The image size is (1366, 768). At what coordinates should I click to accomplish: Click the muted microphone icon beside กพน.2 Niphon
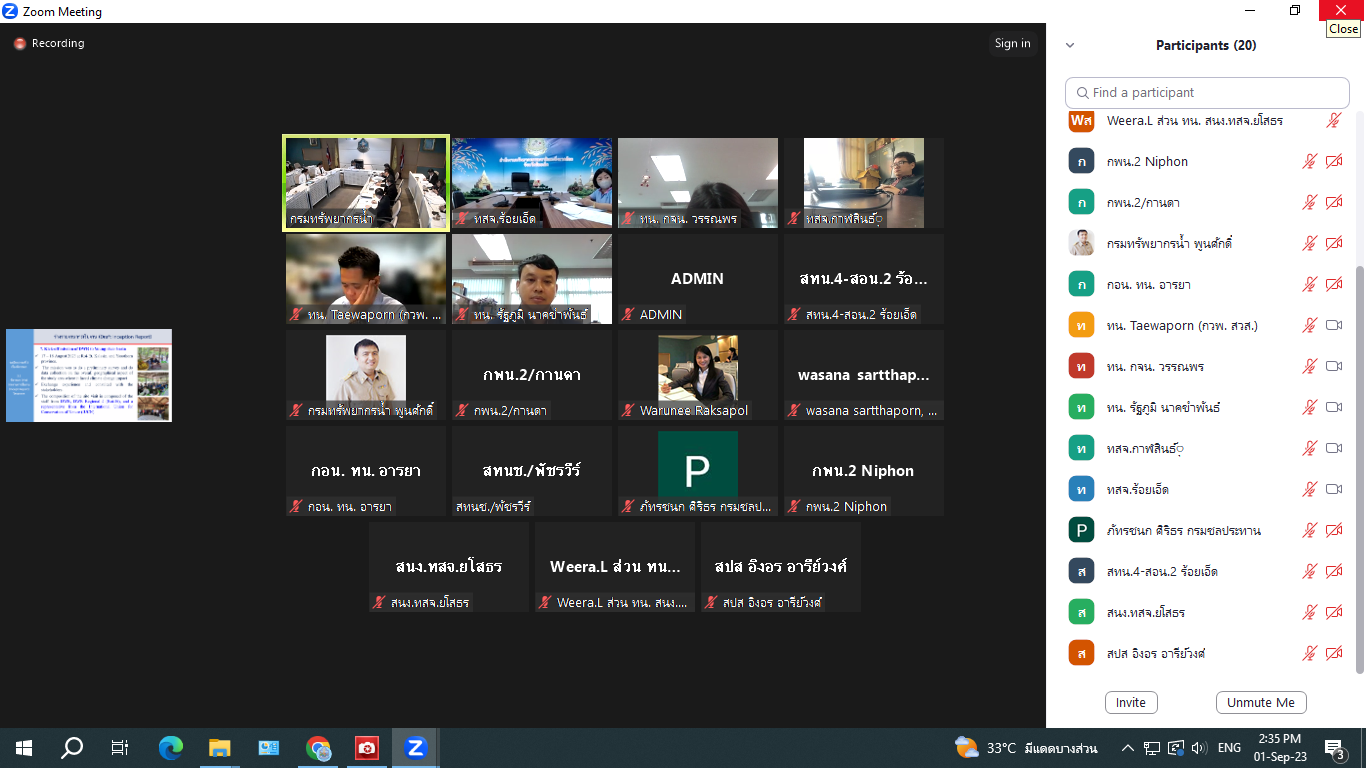pos(1309,162)
